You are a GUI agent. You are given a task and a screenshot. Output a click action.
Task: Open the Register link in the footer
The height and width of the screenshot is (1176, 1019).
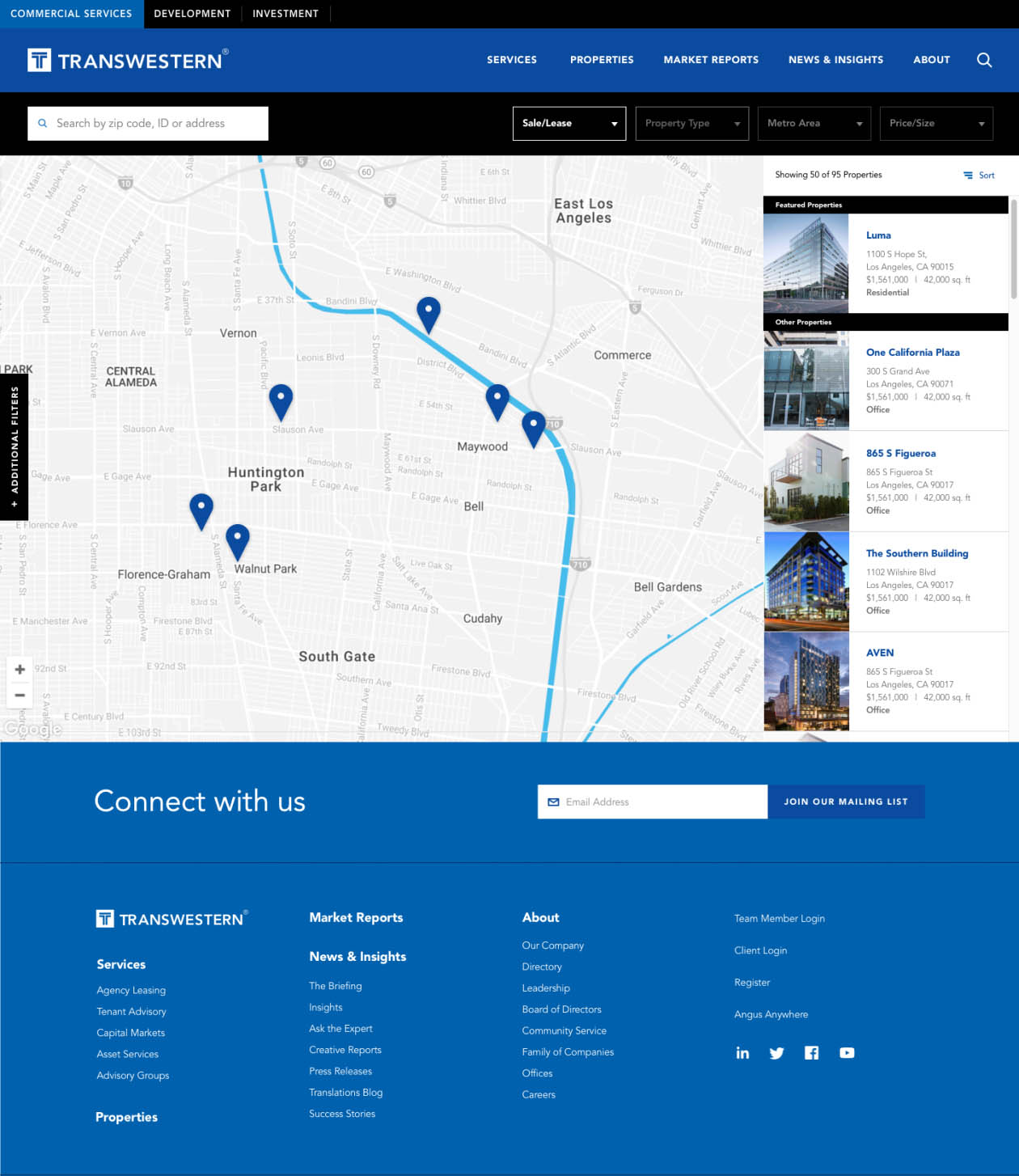pyautogui.click(x=752, y=983)
